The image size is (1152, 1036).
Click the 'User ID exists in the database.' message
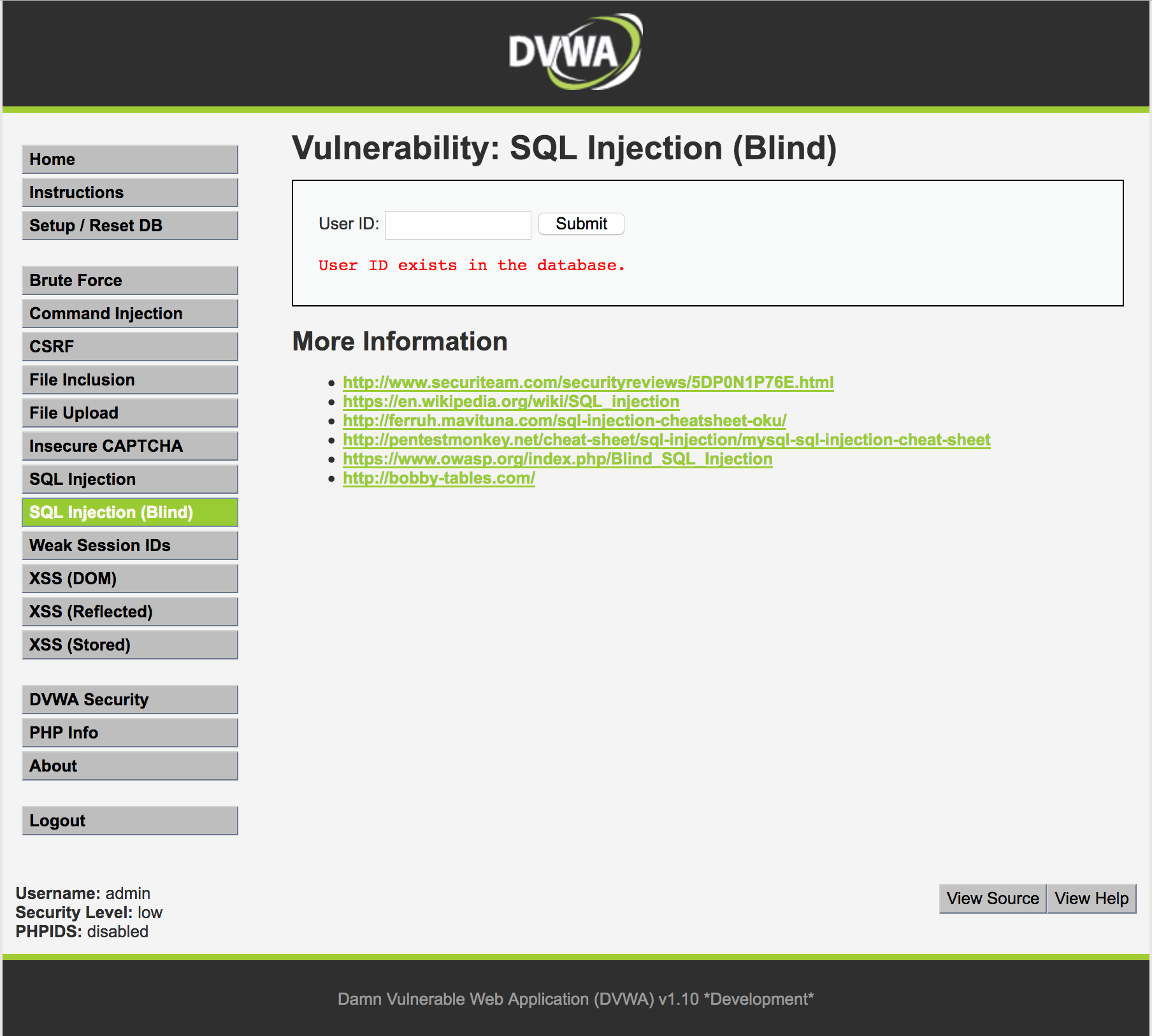coord(472,265)
